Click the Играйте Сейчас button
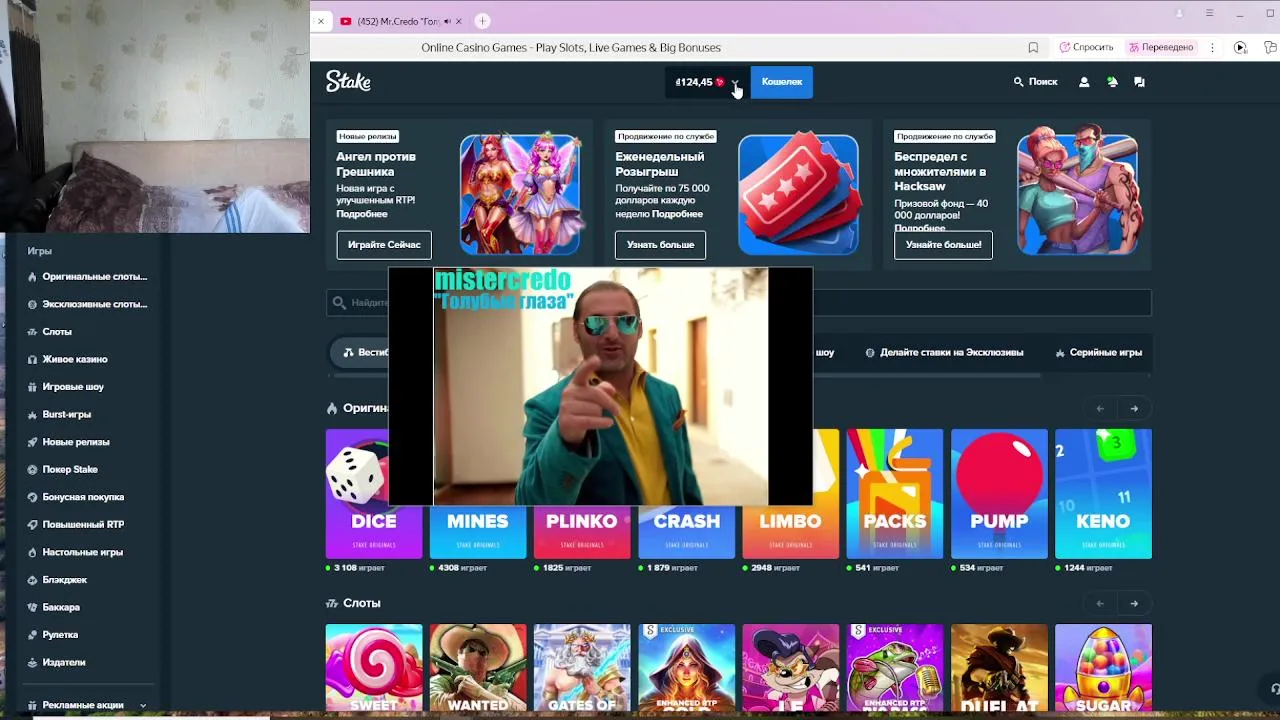The height and width of the screenshot is (720, 1280). (384, 245)
